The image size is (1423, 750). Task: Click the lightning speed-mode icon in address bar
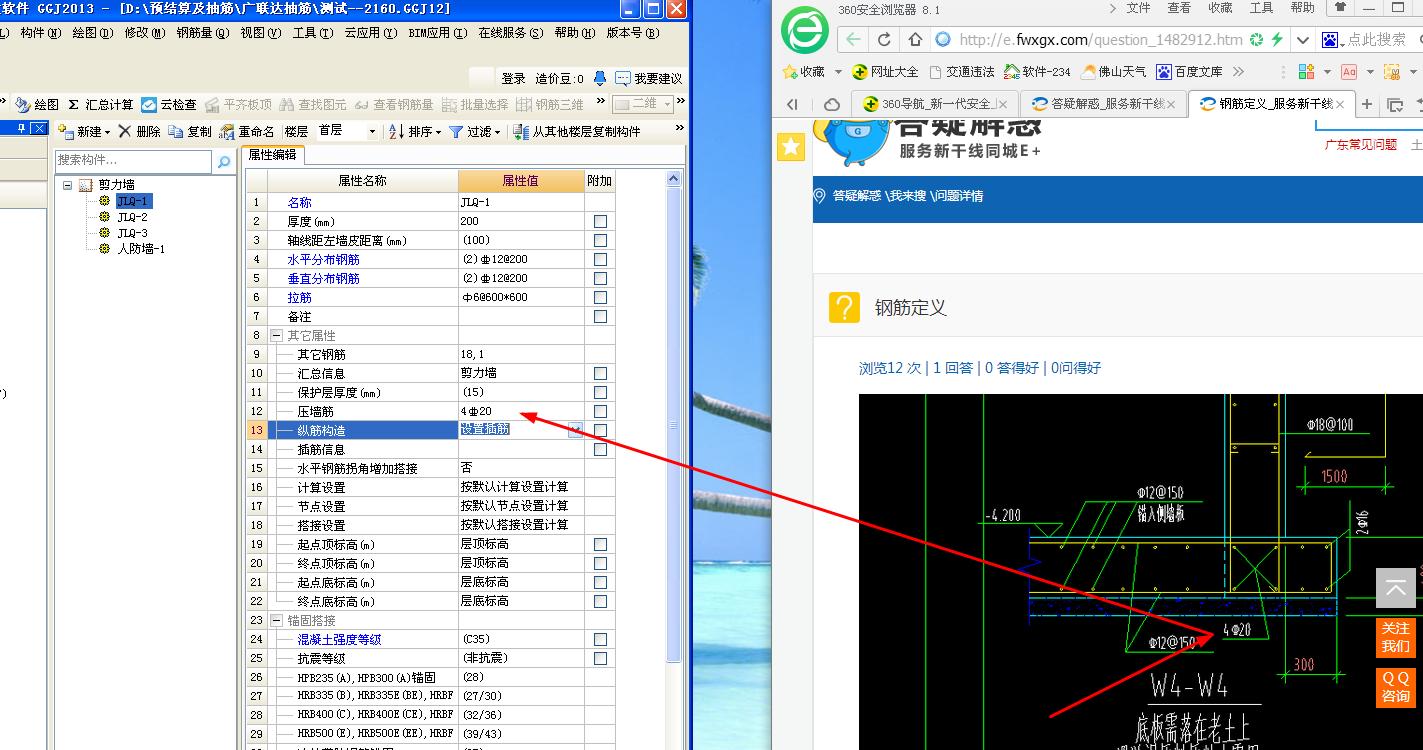(1276, 40)
